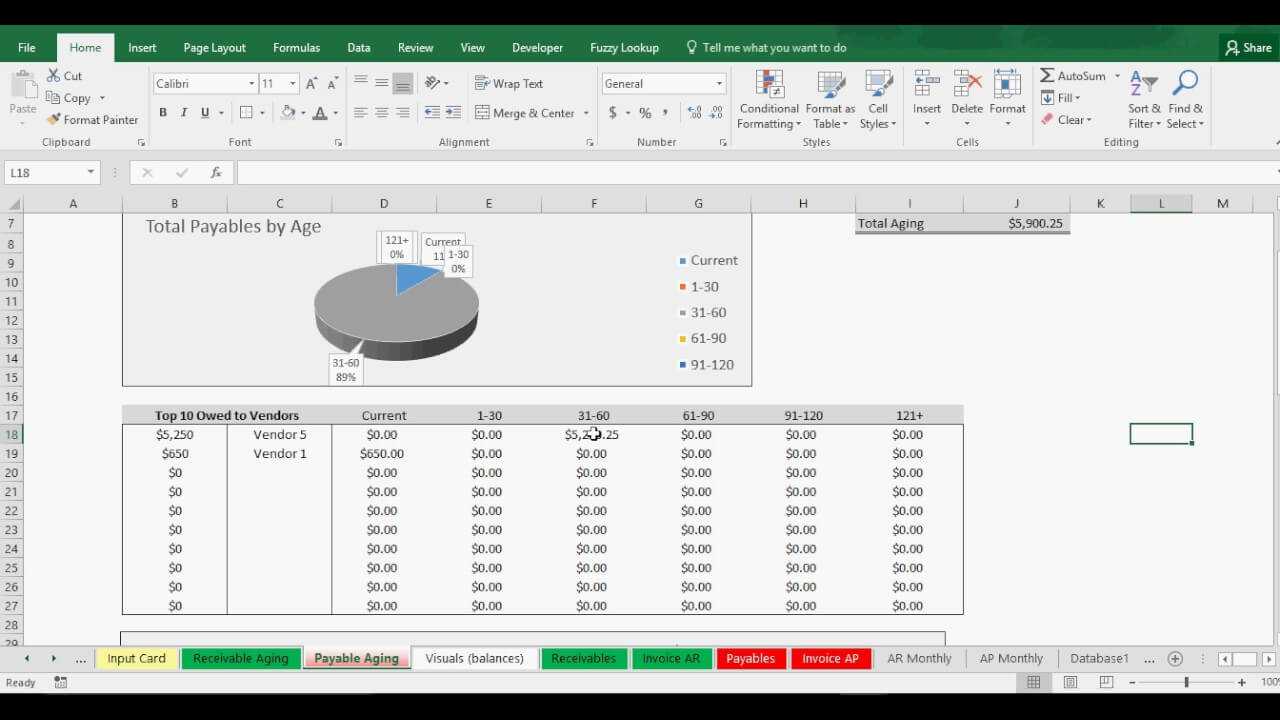The height and width of the screenshot is (720, 1280).
Task: Toggle Italic formatting
Action: point(184,113)
